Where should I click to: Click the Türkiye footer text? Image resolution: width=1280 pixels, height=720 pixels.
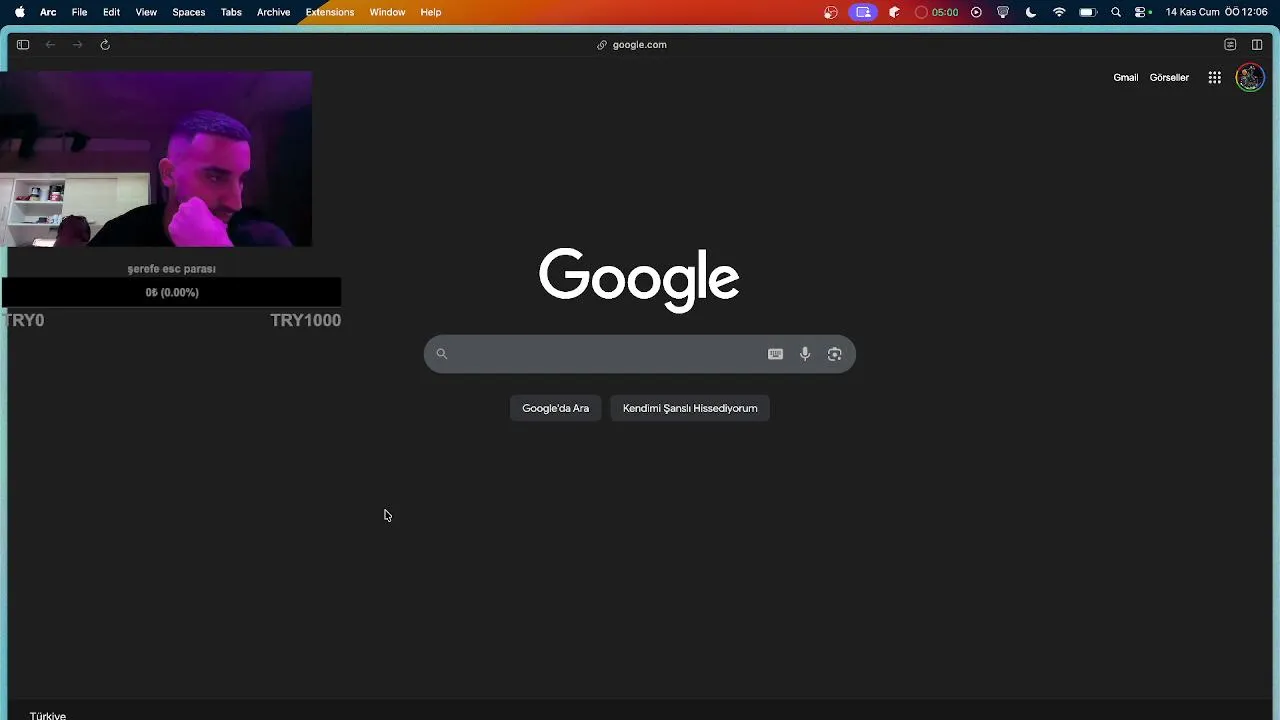tap(48, 715)
